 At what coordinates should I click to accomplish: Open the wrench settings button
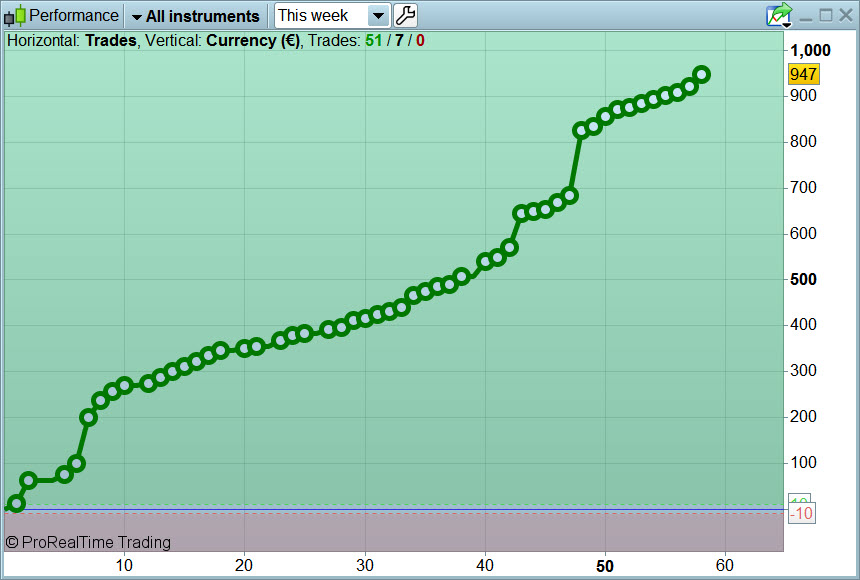coord(405,15)
